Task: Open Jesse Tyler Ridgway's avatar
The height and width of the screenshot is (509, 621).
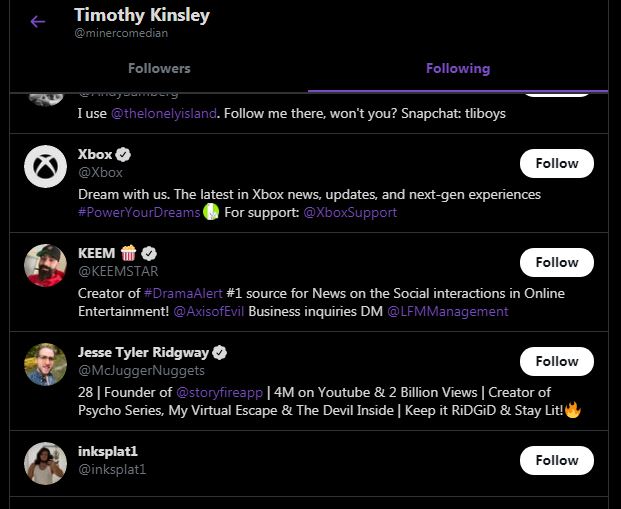Action: coord(46,364)
